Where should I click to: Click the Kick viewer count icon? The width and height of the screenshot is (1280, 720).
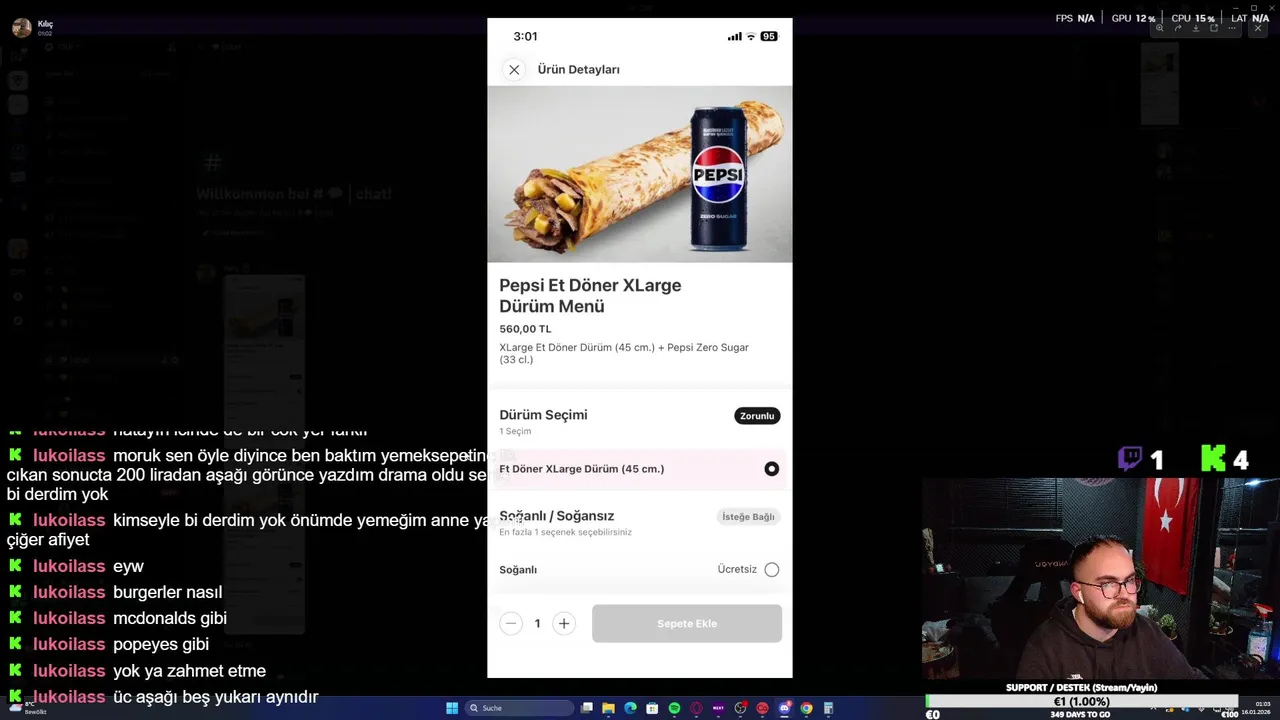click(x=1213, y=459)
